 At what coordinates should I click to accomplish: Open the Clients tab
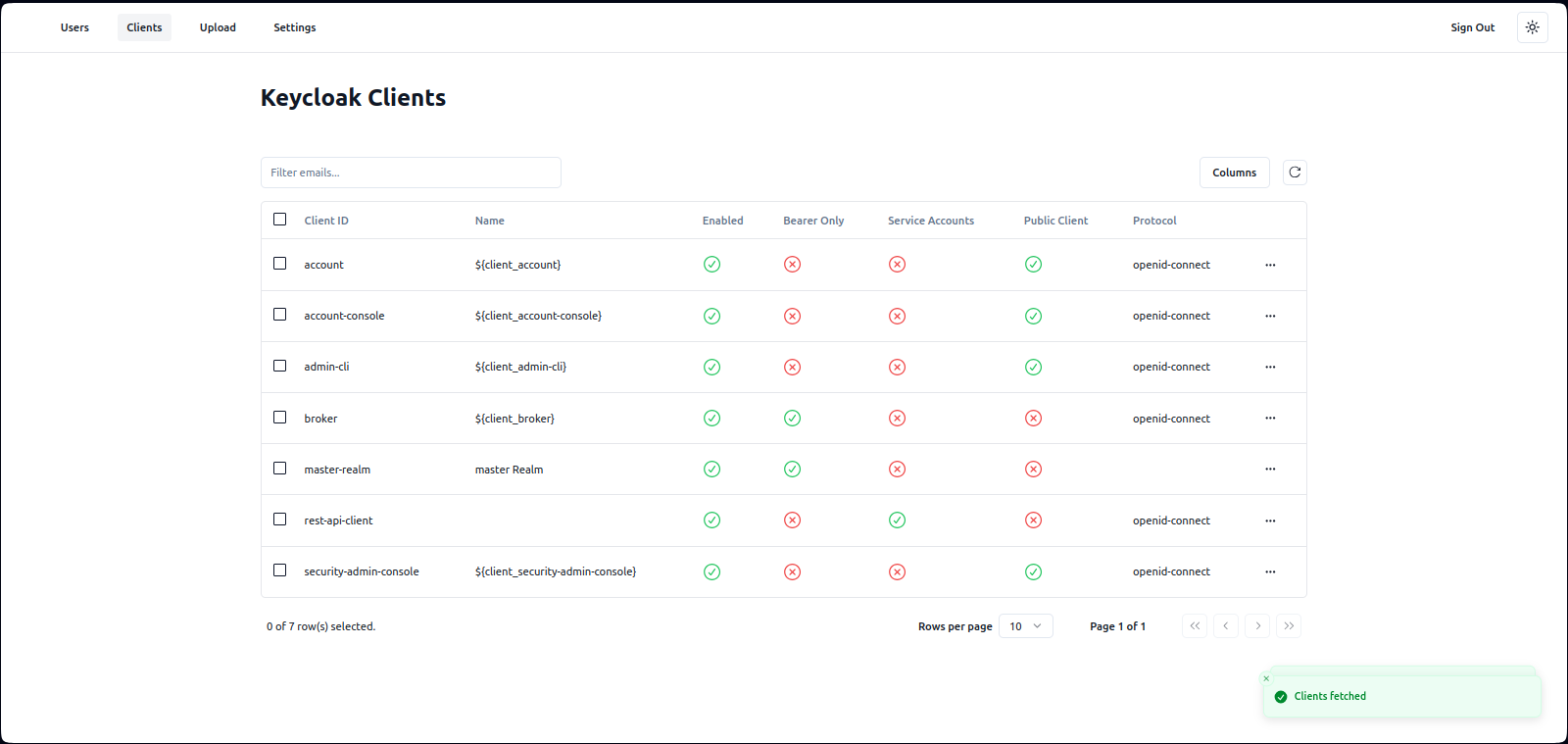pyautogui.click(x=144, y=27)
